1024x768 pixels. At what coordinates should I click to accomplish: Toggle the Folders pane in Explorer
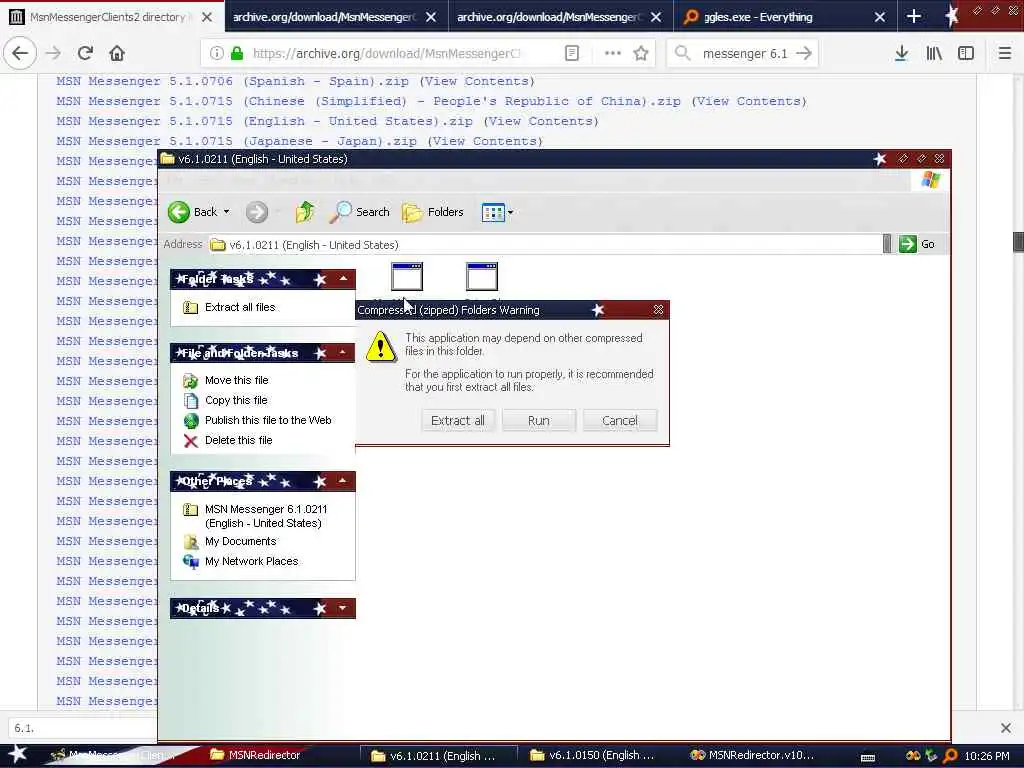coord(432,212)
